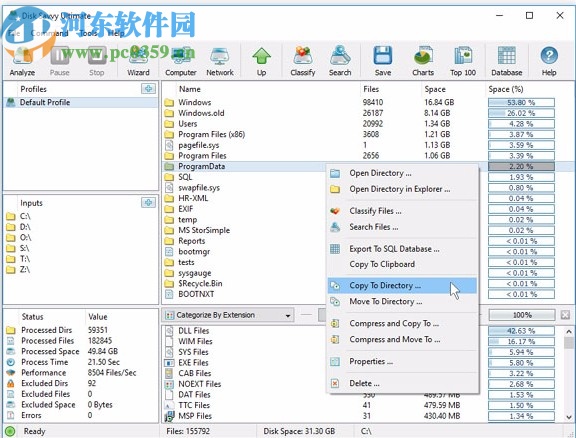Click the green Ready status icon
Screen dimensions: 576x438
point(10,431)
